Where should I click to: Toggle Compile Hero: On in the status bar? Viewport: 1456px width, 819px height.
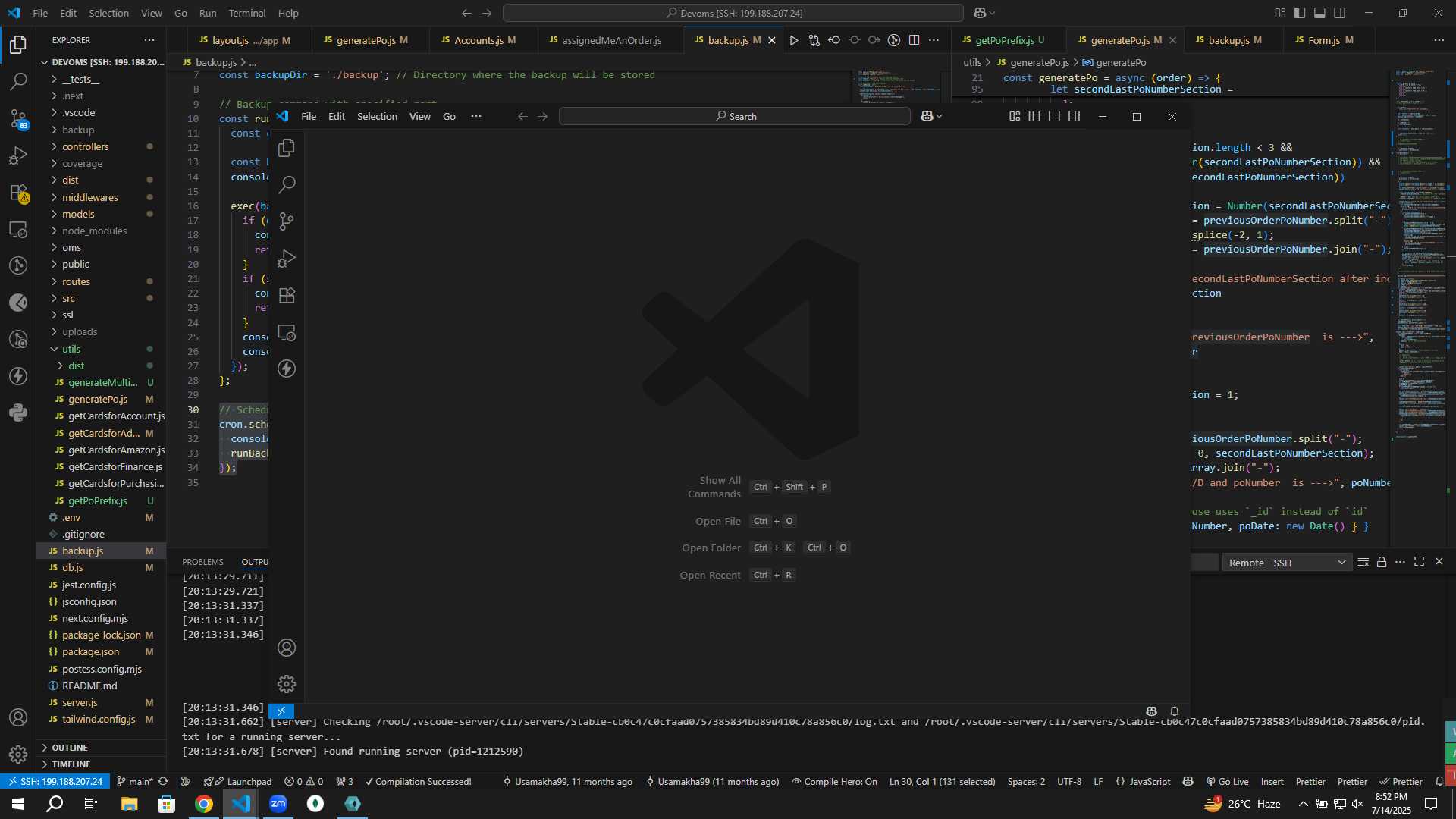(x=834, y=782)
